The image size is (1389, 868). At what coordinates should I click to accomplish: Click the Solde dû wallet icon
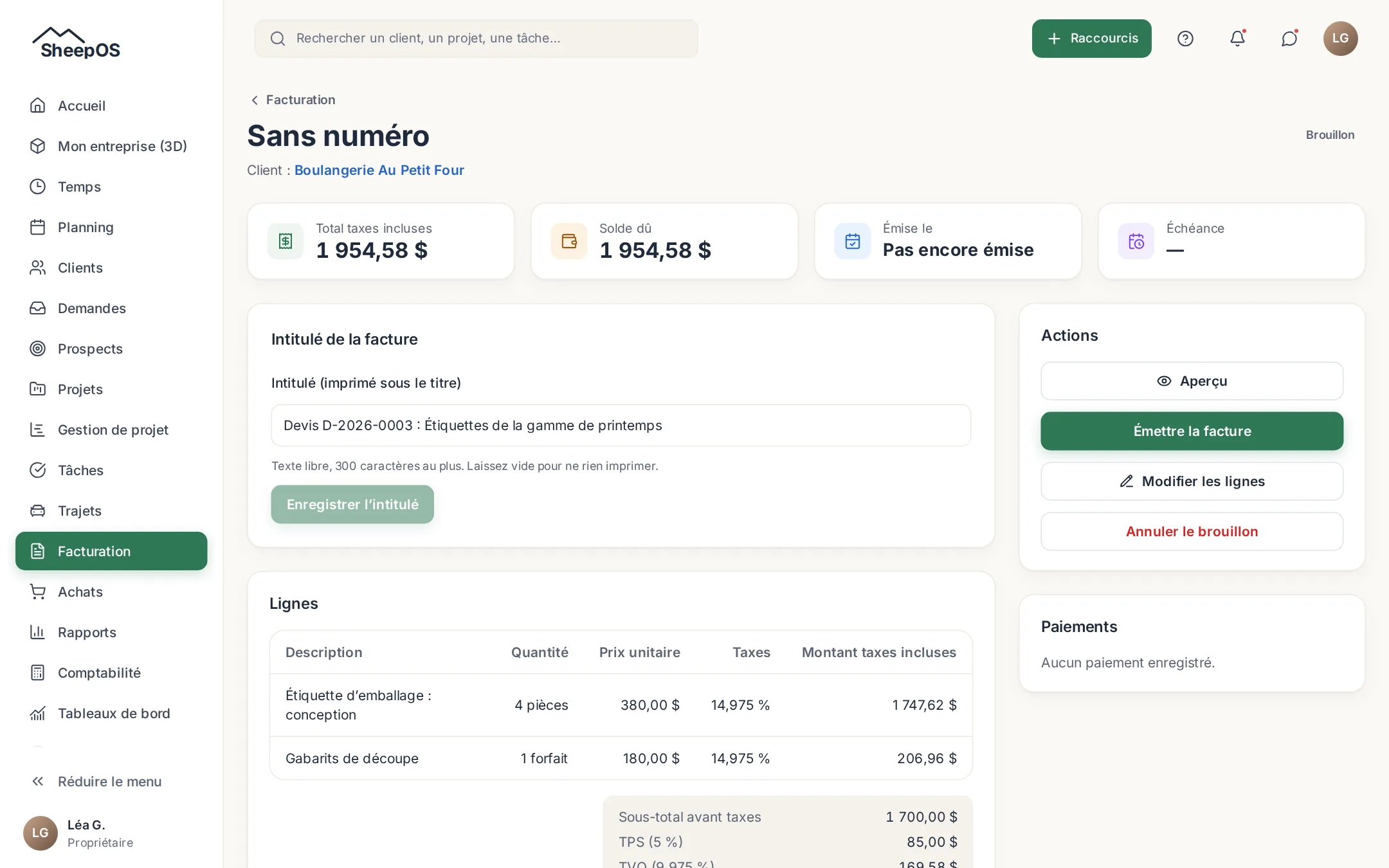click(x=569, y=241)
